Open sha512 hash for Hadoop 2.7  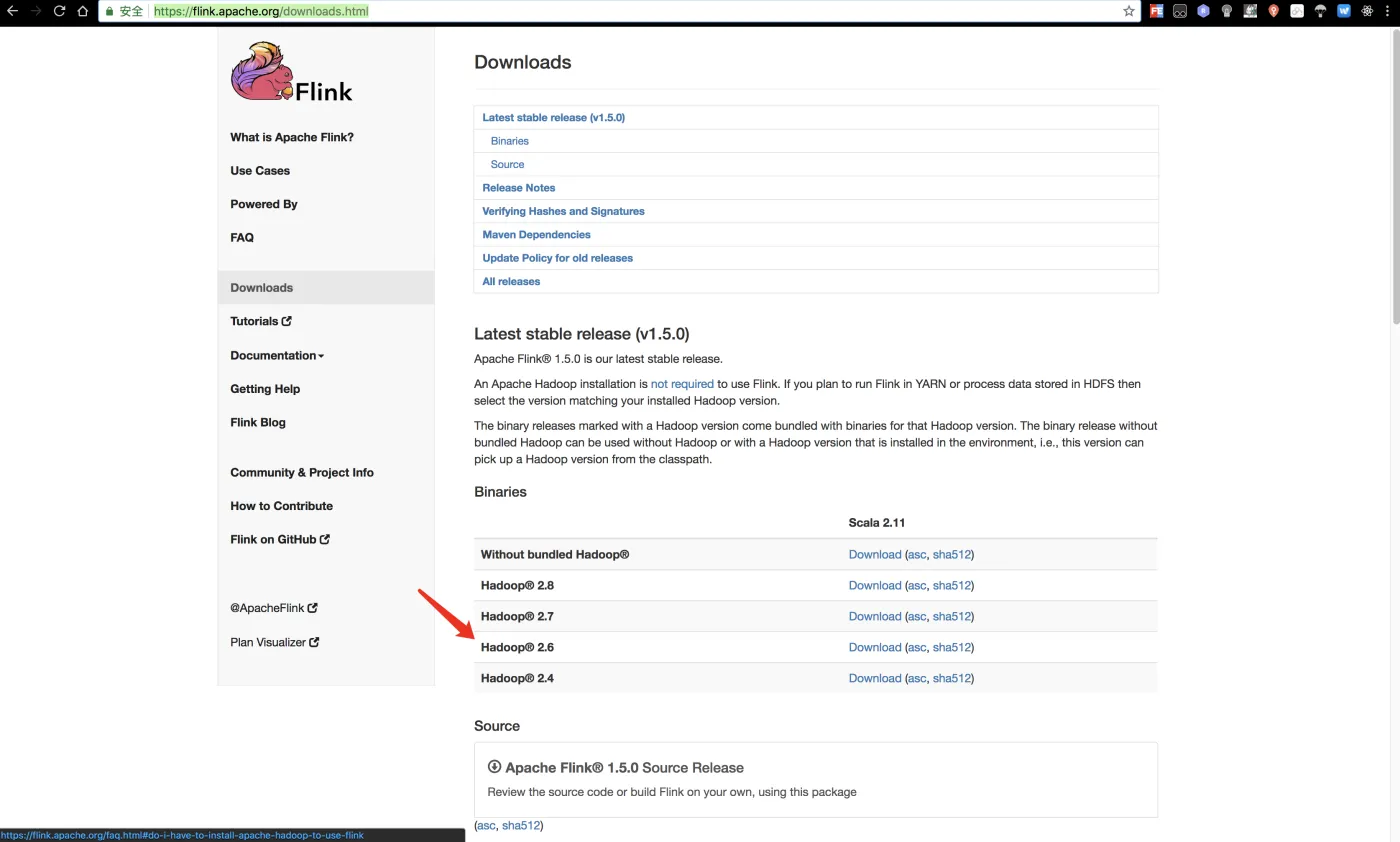[x=951, y=616]
